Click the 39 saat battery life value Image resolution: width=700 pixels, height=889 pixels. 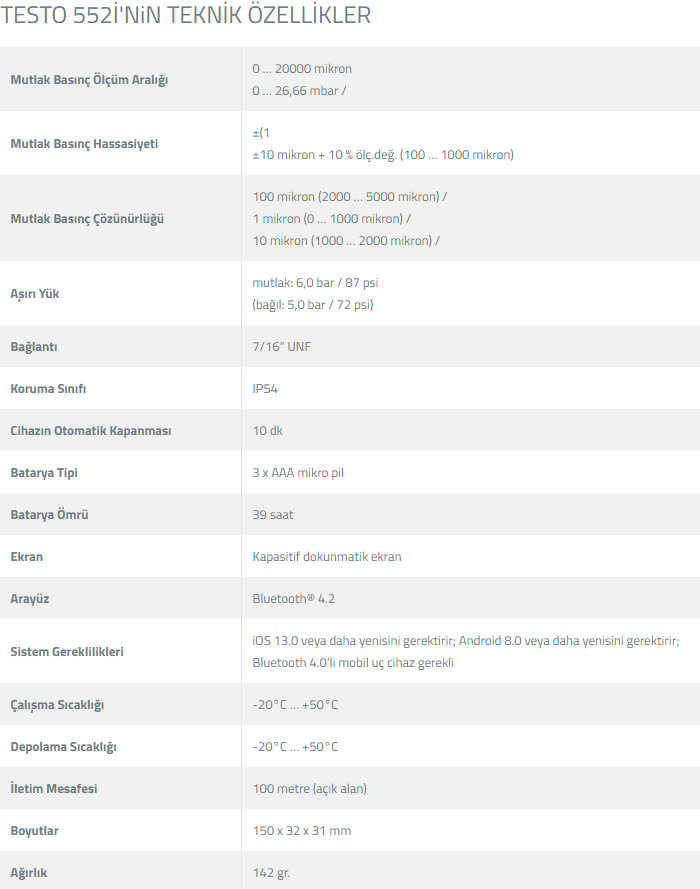(273, 514)
